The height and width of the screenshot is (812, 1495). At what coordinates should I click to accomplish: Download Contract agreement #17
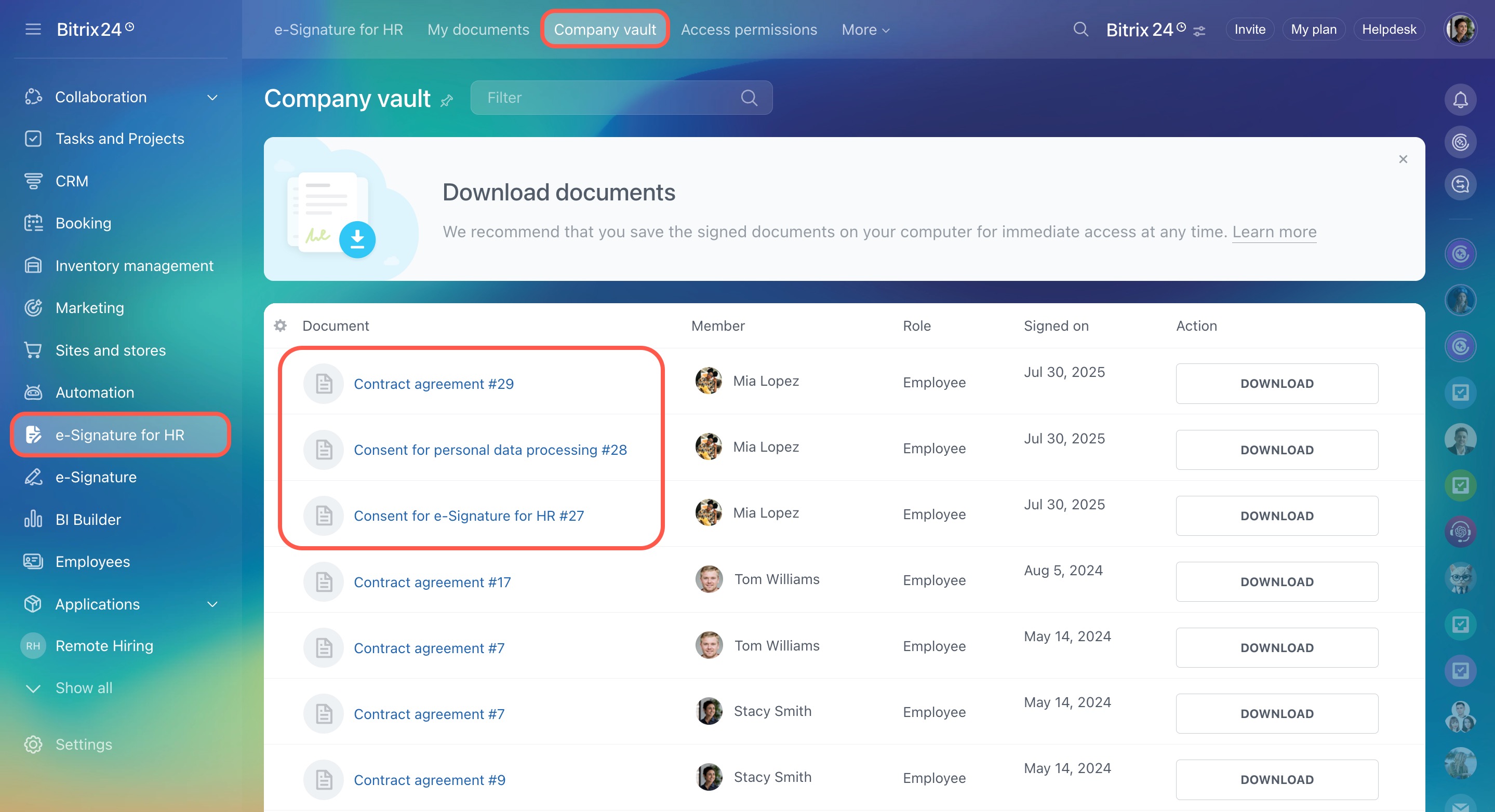1277,581
